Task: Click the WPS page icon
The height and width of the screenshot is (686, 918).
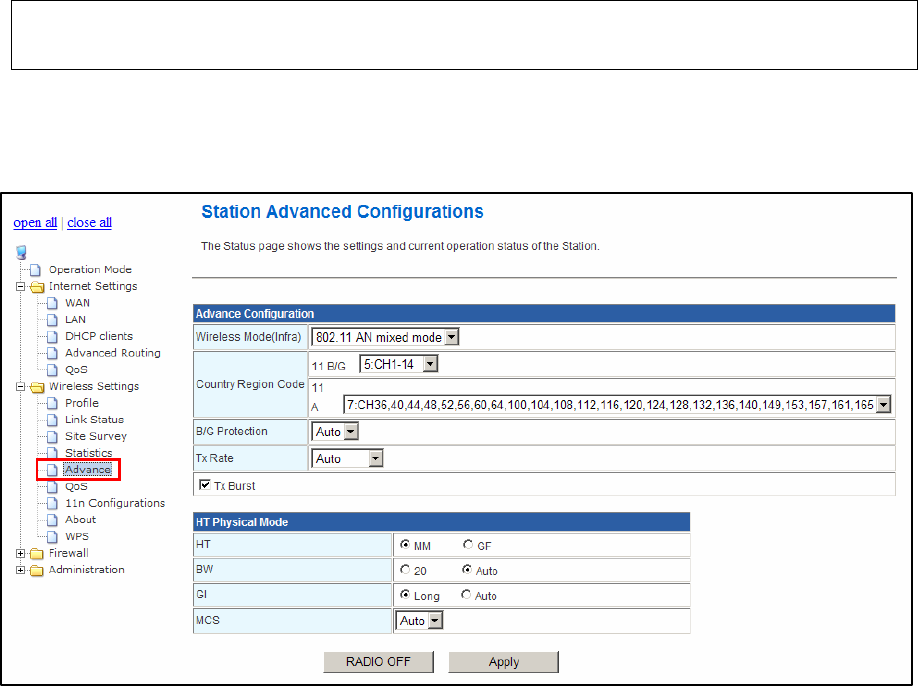Action: tap(53, 537)
